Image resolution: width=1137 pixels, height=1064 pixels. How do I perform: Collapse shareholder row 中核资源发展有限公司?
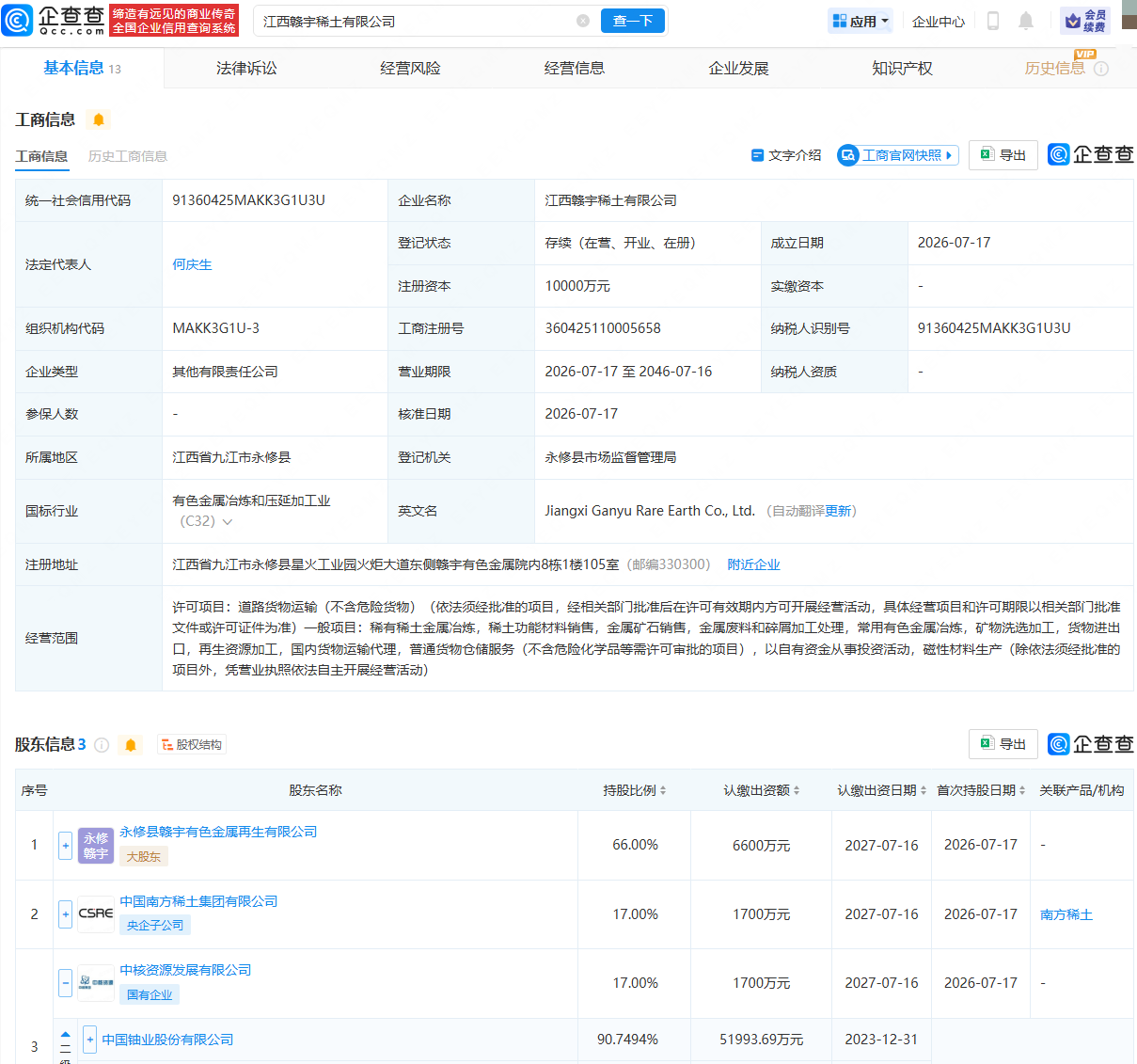click(65, 983)
